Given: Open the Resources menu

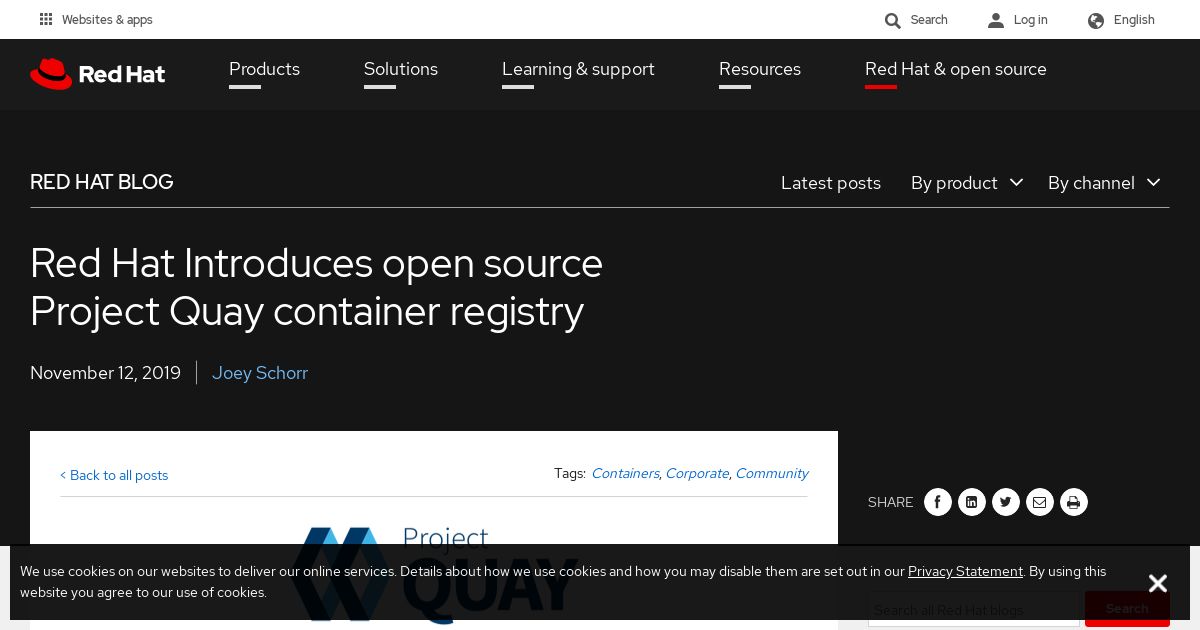Looking at the screenshot, I should (760, 70).
